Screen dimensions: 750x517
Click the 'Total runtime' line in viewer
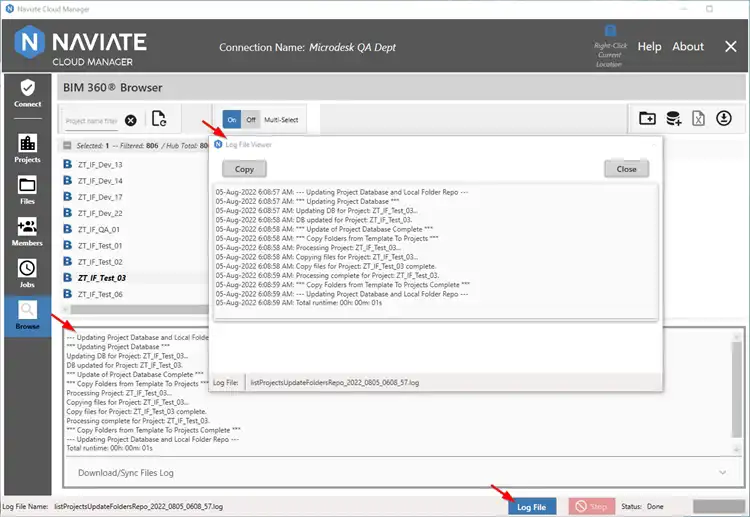coord(298,303)
